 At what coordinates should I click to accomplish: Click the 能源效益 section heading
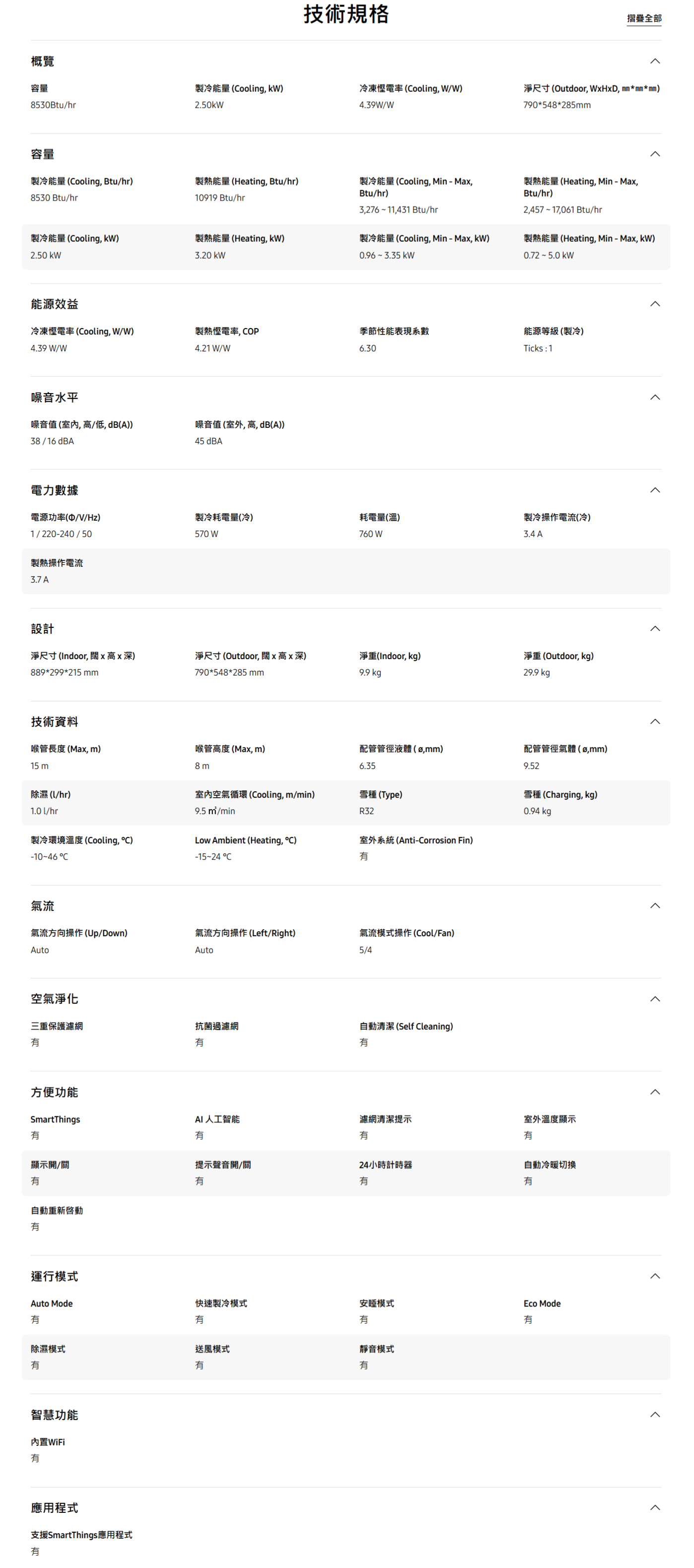[x=54, y=304]
